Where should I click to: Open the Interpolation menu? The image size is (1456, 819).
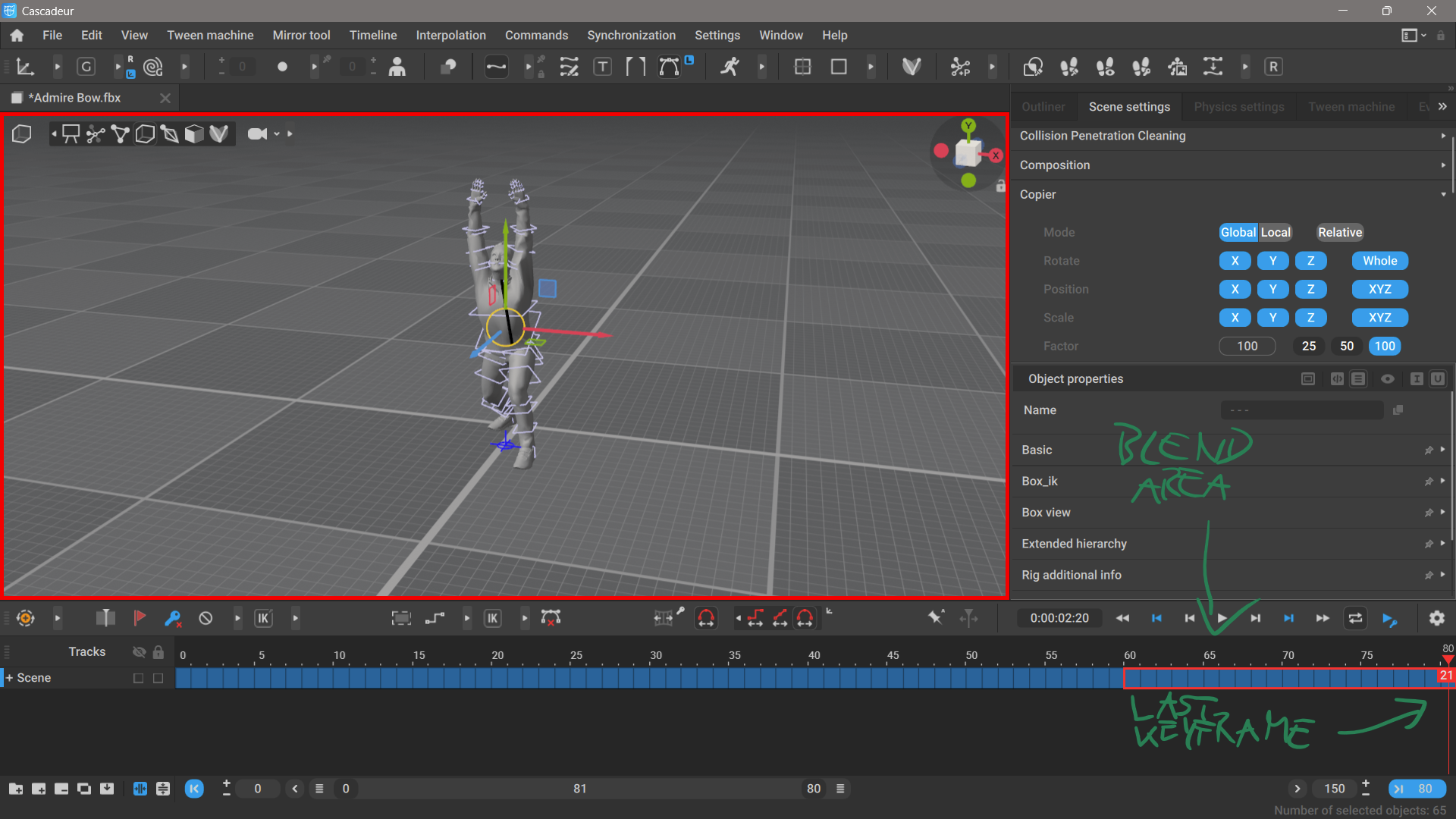click(x=450, y=36)
